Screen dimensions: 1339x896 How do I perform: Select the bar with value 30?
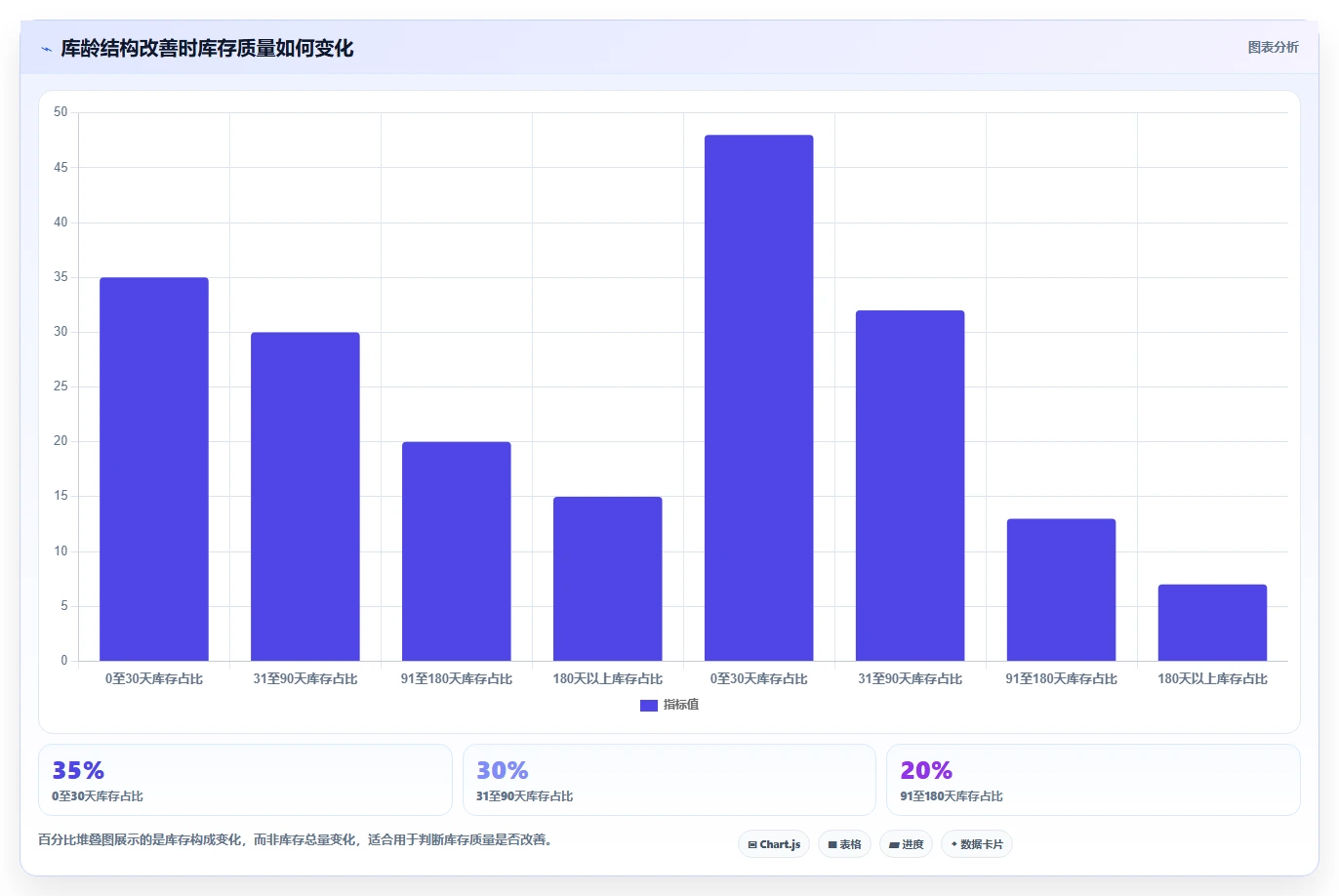(305, 497)
